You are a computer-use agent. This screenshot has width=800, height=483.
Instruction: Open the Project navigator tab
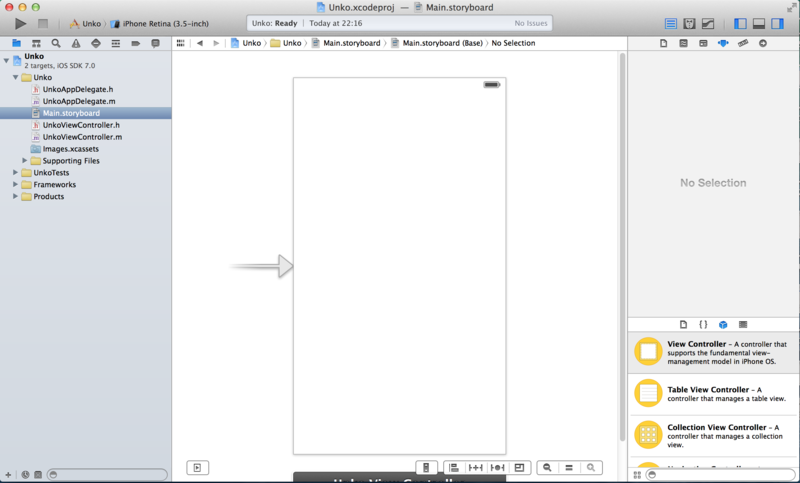[16, 43]
